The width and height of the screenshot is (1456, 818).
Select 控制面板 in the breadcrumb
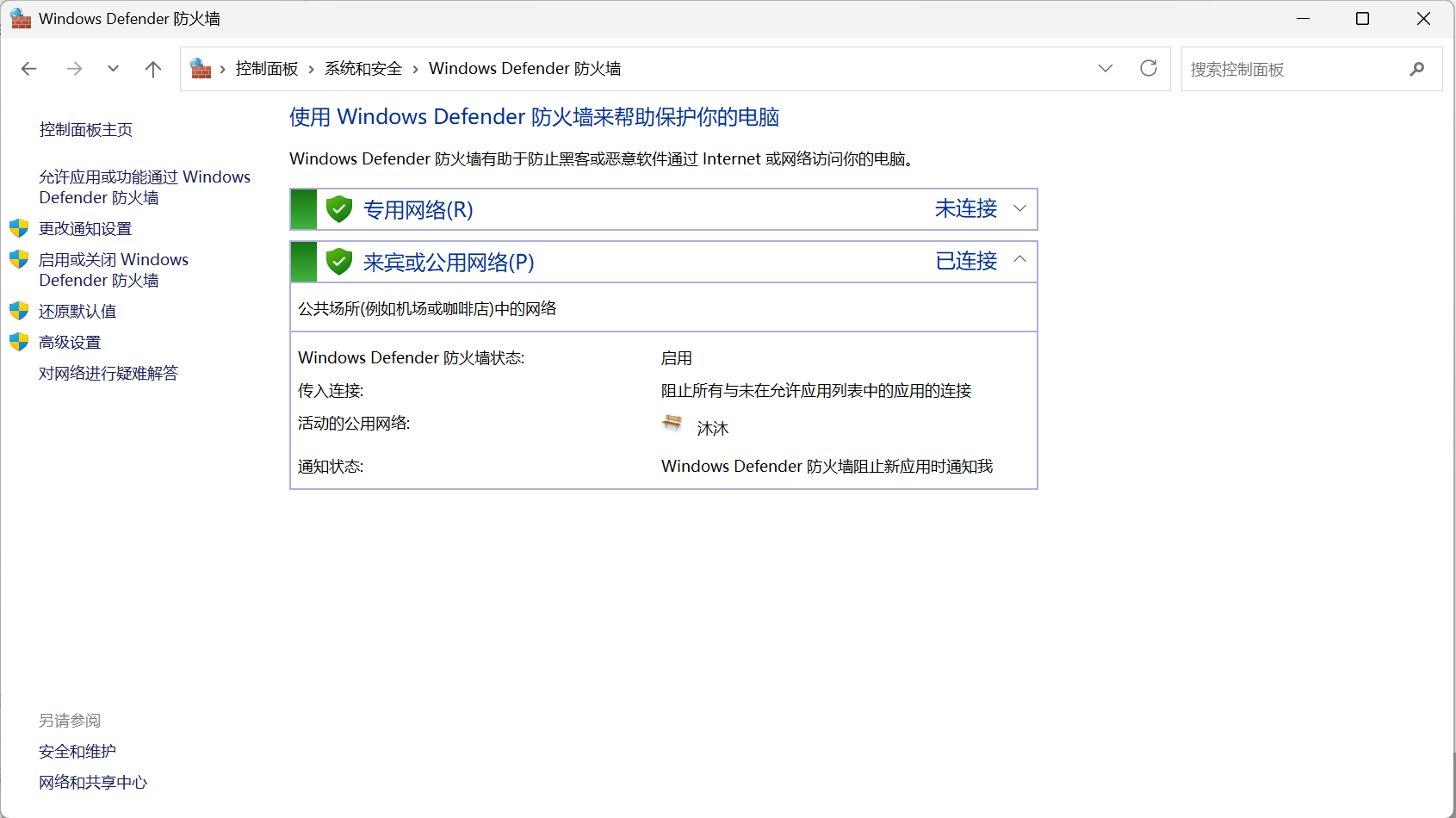267,69
